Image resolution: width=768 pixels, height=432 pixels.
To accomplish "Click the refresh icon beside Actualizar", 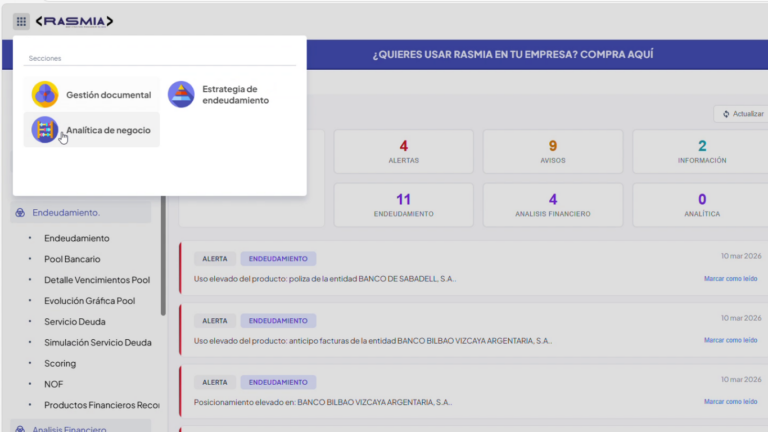I will (x=726, y=114).
